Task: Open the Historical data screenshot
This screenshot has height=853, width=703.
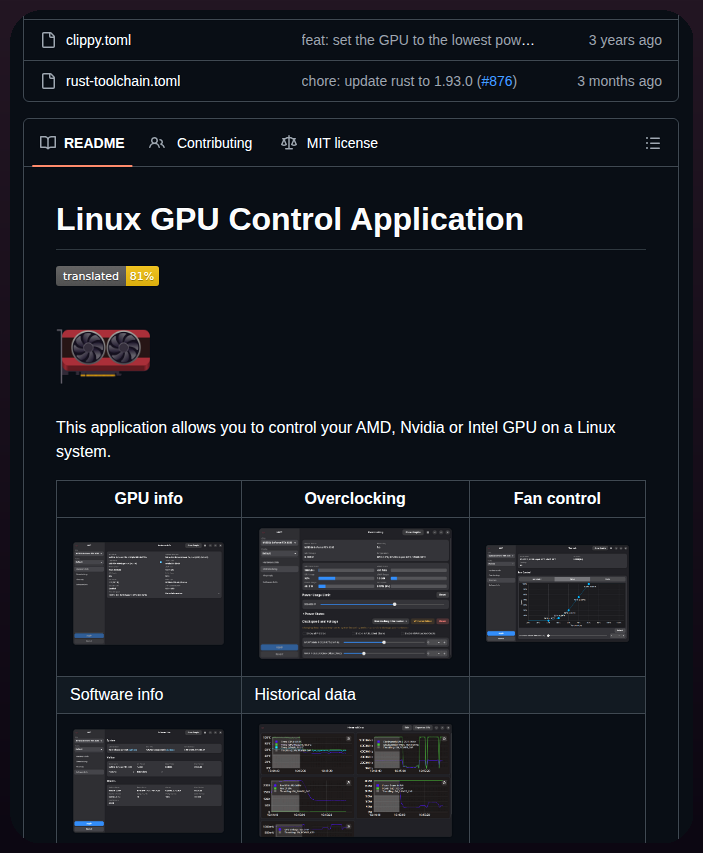Action: point(355,780)
